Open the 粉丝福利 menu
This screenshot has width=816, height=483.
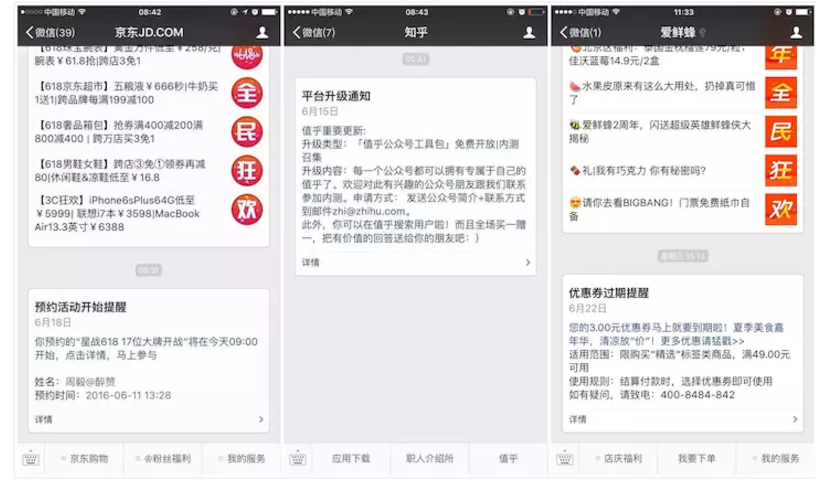(x=163, y=459)
